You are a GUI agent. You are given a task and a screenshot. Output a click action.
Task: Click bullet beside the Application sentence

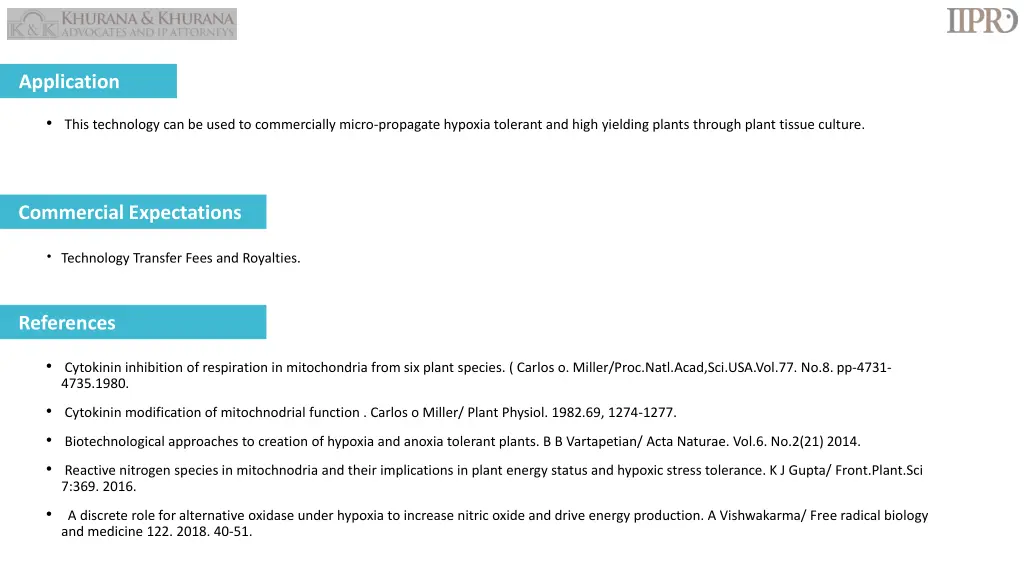[x=49, y=123]
